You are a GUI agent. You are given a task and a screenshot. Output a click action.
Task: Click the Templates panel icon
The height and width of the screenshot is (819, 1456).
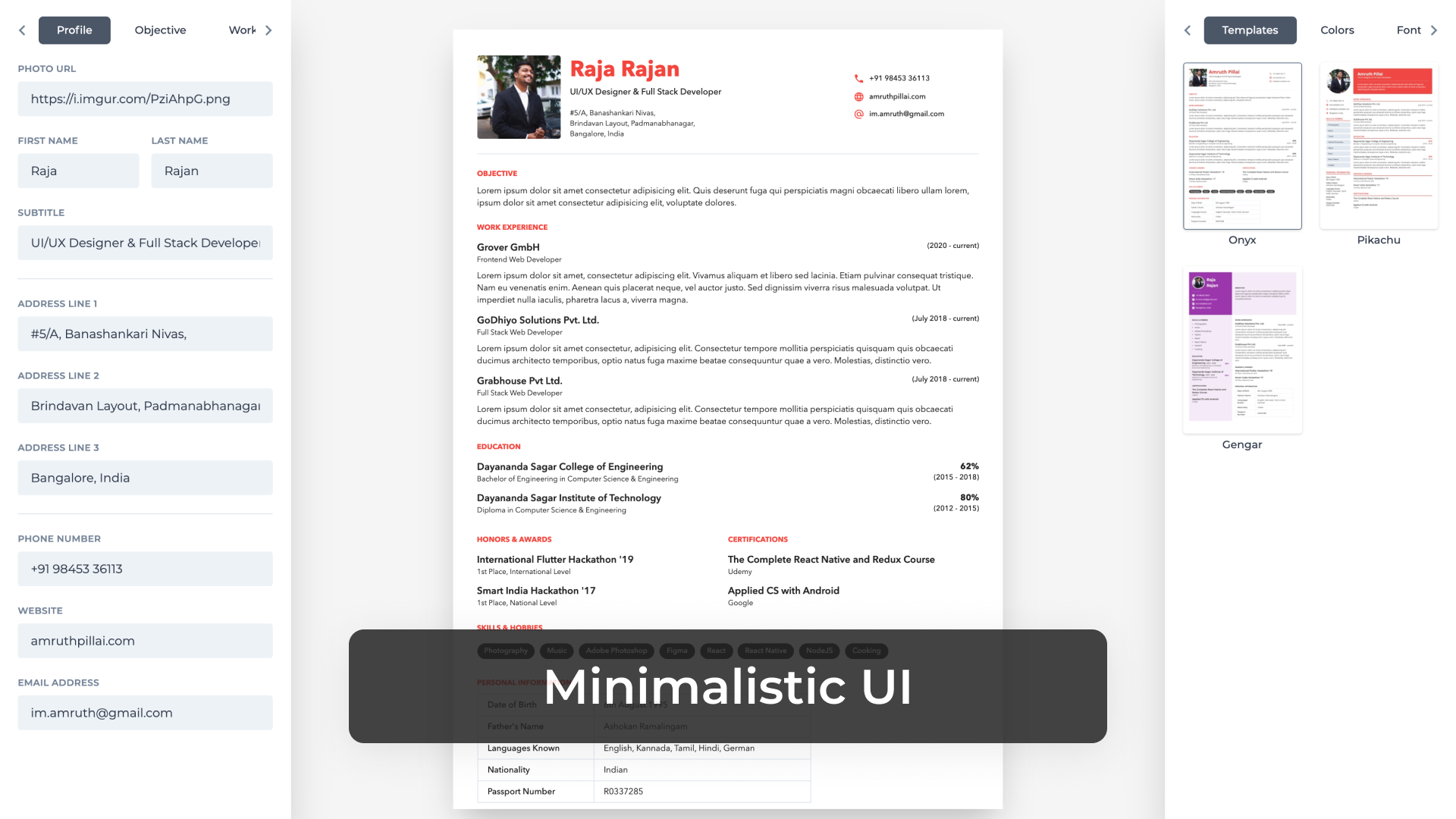click(x=1250, y=29)
